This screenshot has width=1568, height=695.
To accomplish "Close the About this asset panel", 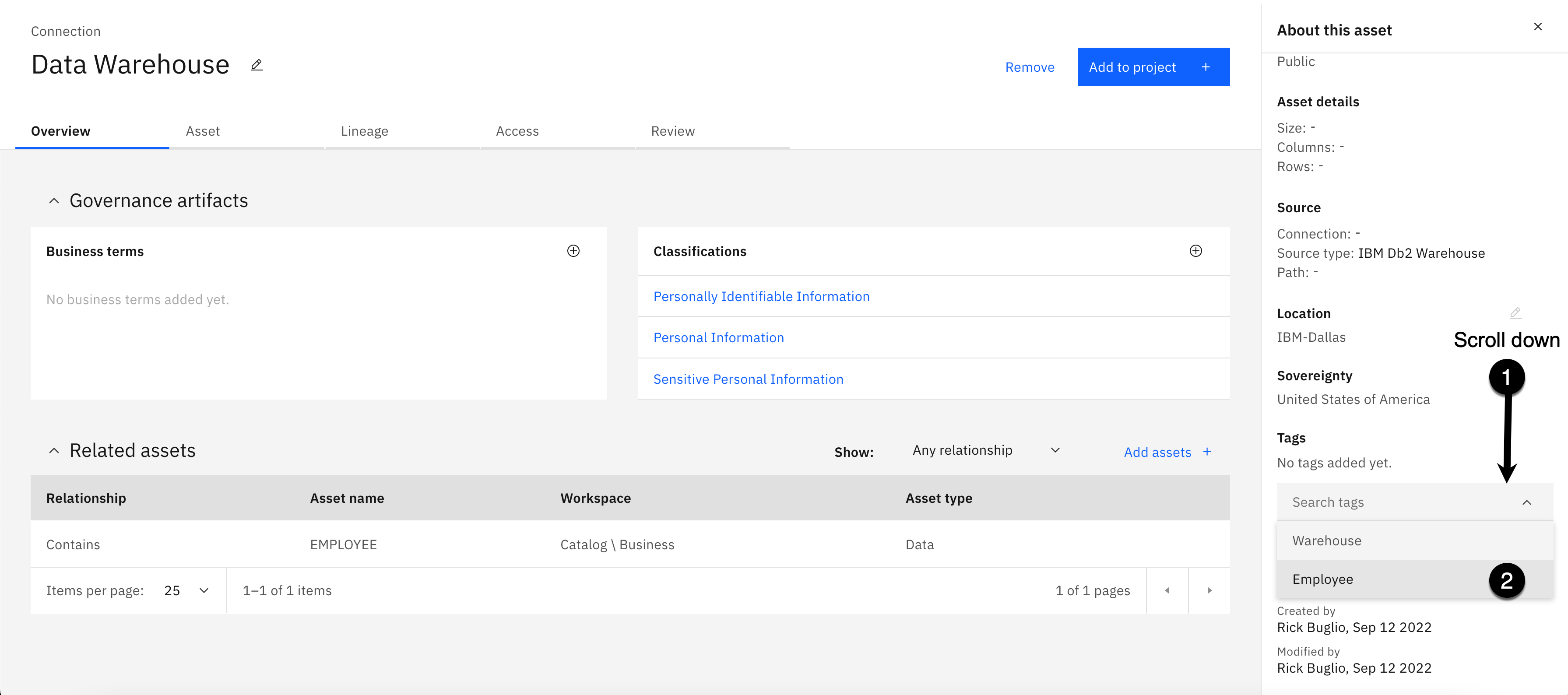I will pyautogui.click(x=1537, y=27).
